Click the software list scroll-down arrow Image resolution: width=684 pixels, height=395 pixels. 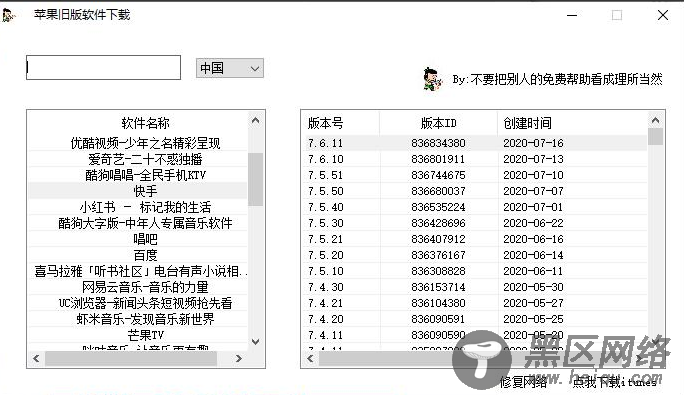pos(256,341)
